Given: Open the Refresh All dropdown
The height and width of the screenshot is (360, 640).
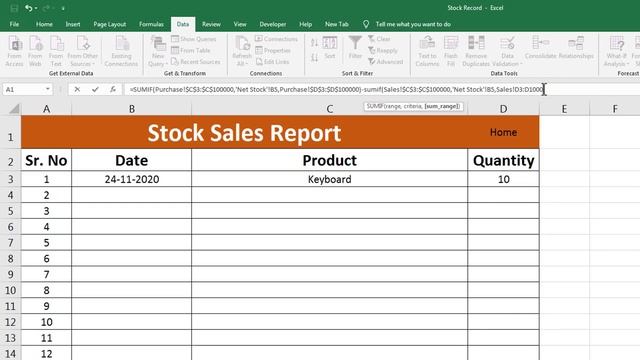Looking at the screenshot, I should coord(242,51).
